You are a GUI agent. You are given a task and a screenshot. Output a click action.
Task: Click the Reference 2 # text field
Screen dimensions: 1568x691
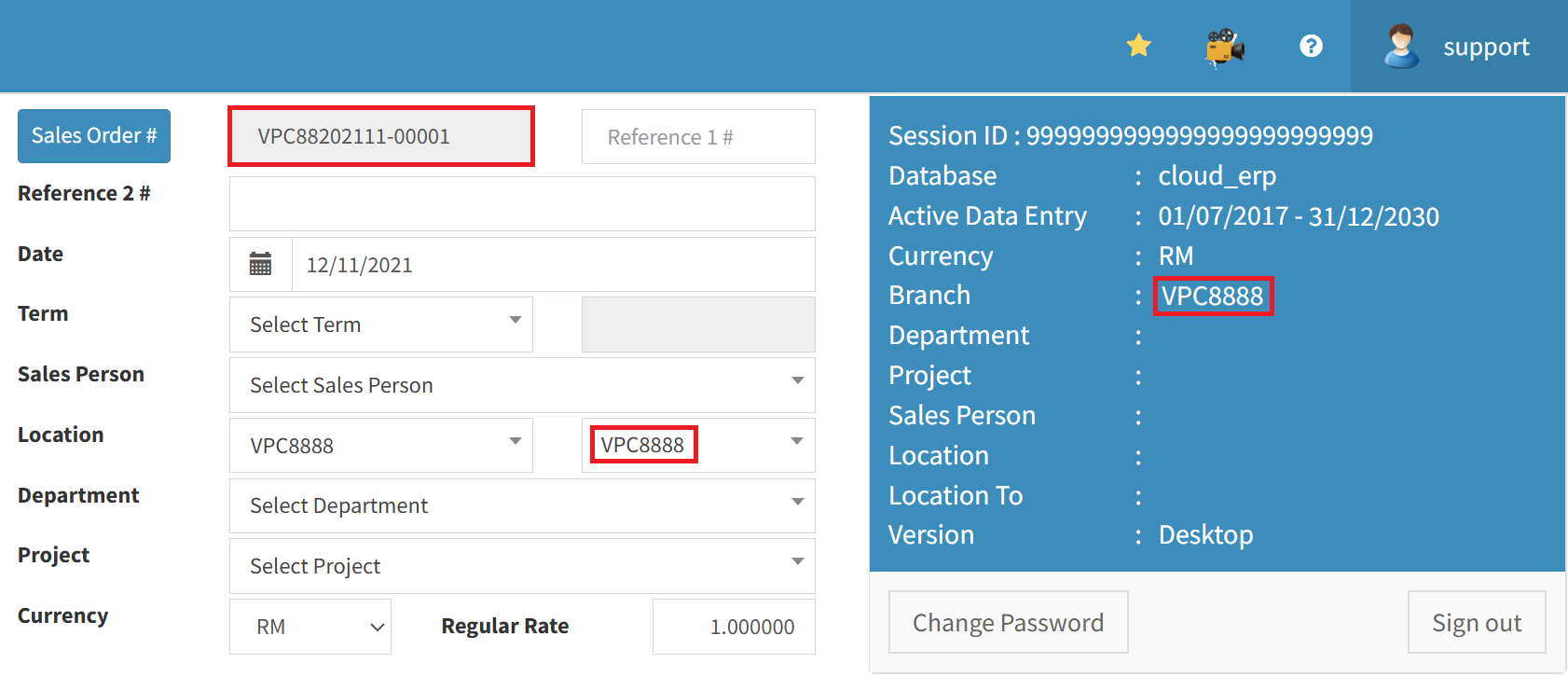pos(522,203)
